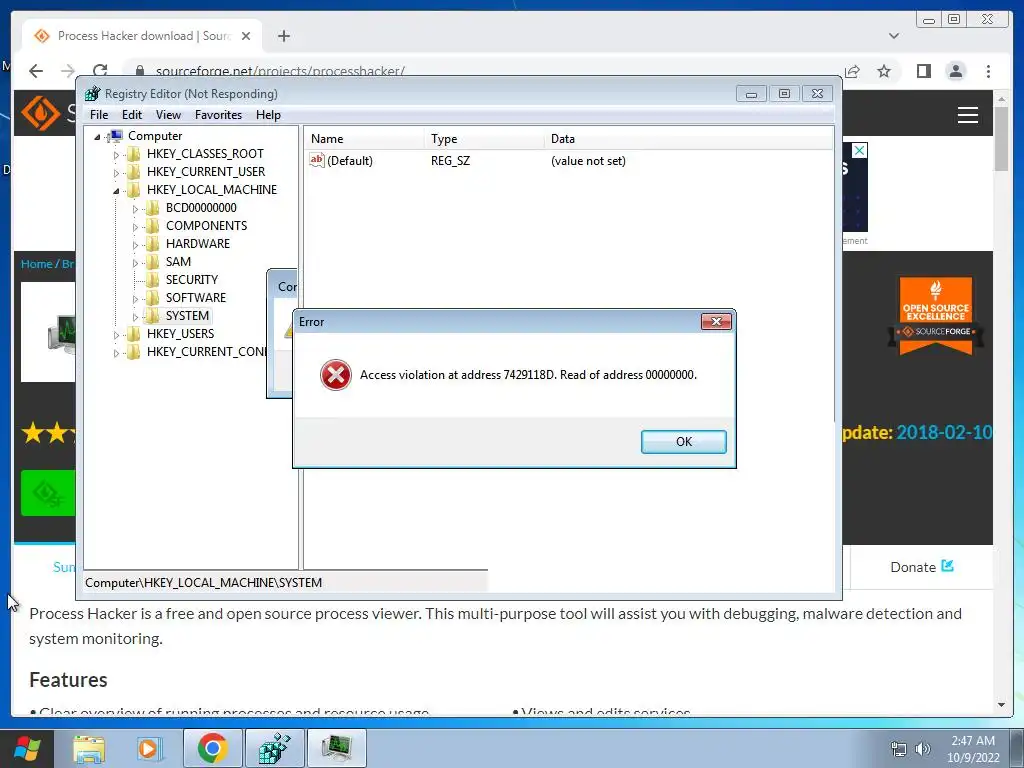Click HKEY_CLASSES_ROOT folder icon
Image resolution: width=1024 pixels, height=768 pixels.
pos(133,153)
